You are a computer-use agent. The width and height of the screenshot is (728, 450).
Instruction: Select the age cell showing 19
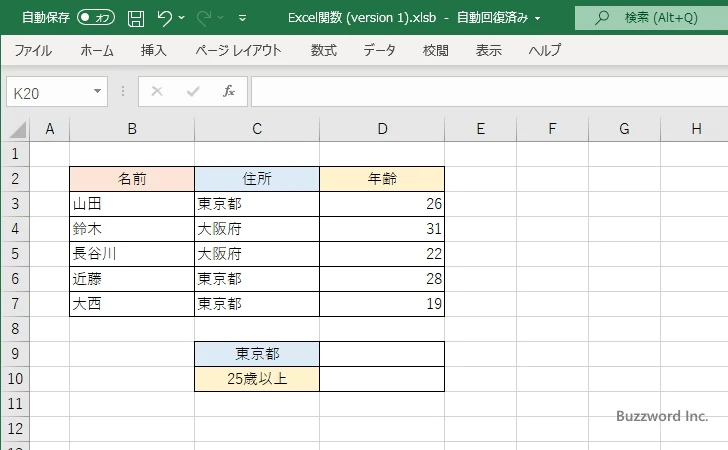[382, 304]
